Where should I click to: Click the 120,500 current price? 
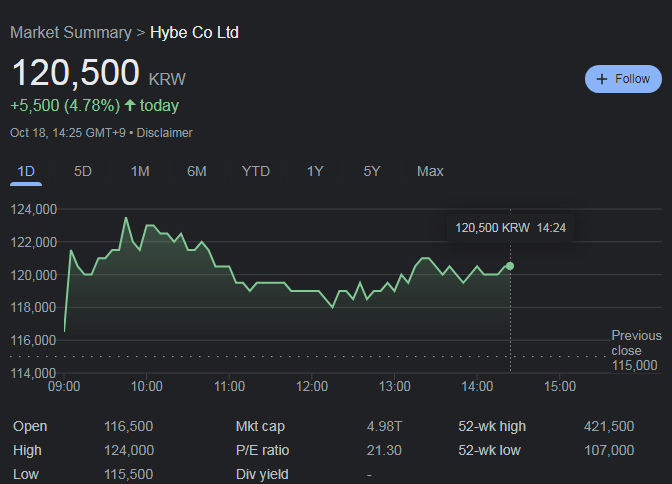tap(76, 73)
